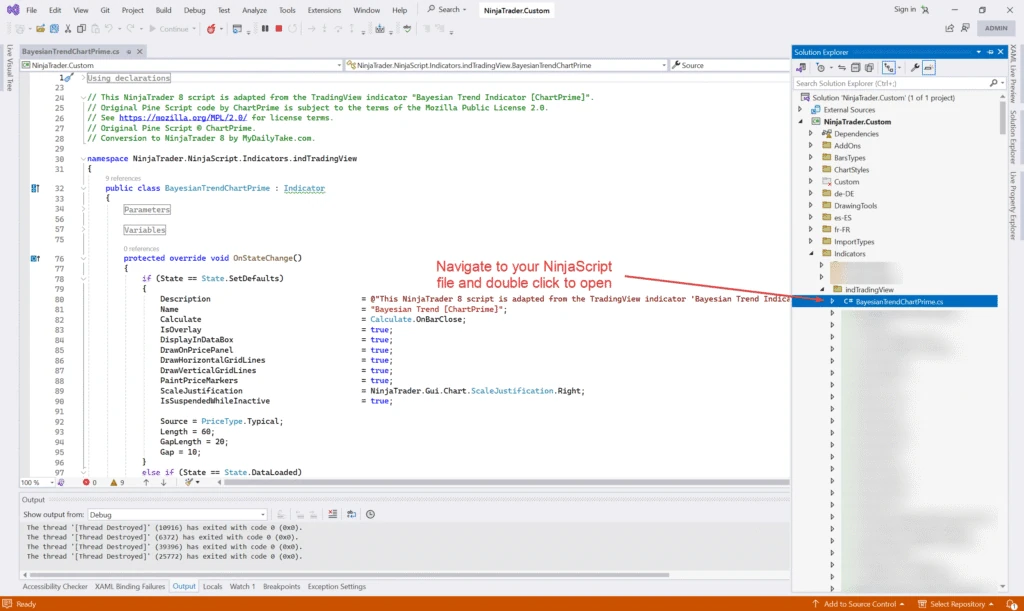Viewport: 1024px width, 611px height.
Task: Click the clock timestamp icon in Output toolbar
Action: 370,514
